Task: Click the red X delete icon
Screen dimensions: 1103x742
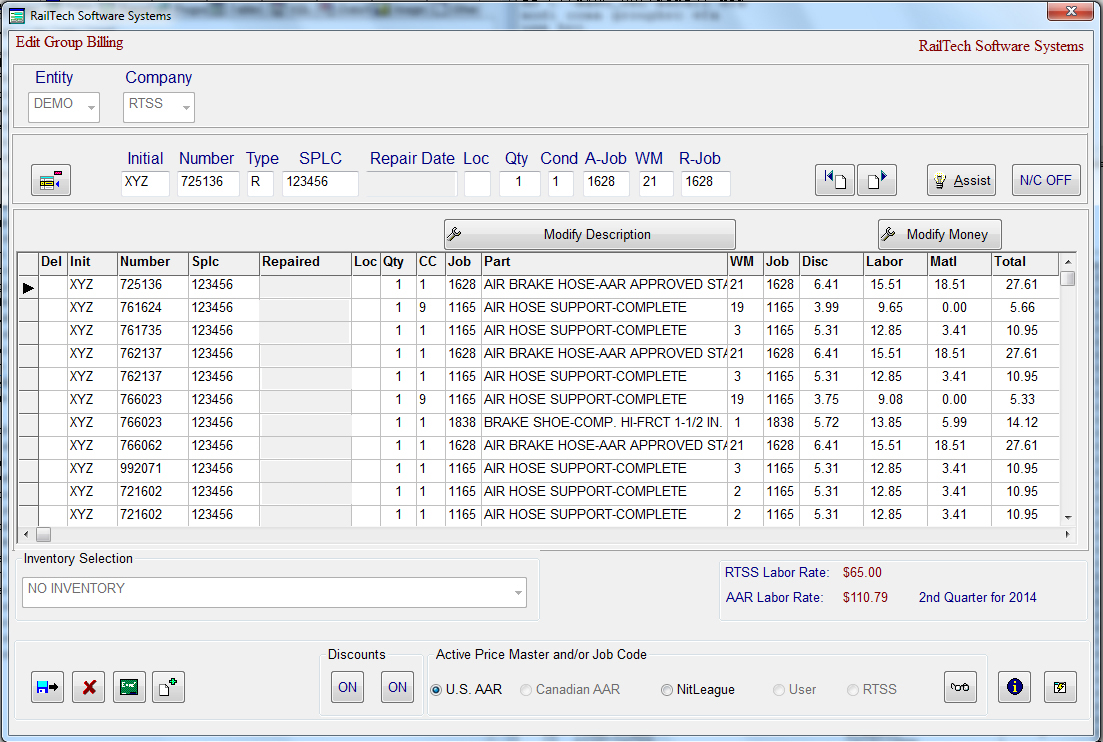Action: (x=88, y=687)
